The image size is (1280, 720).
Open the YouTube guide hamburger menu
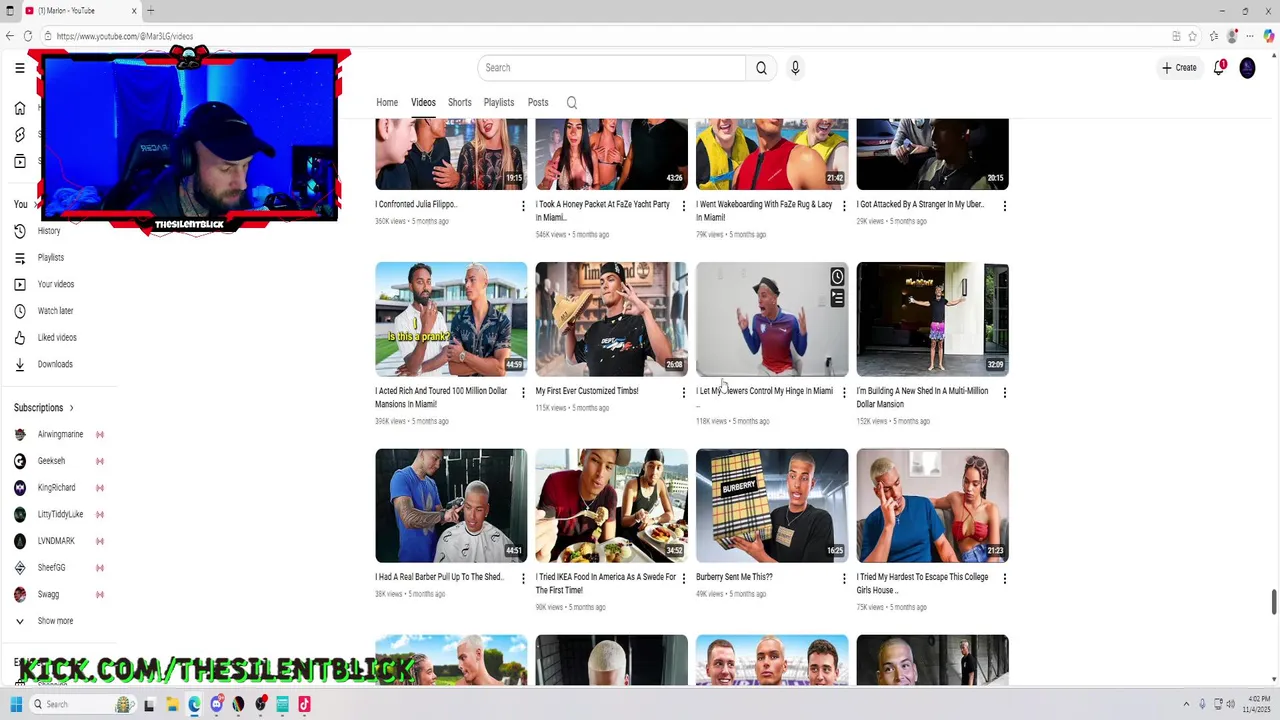[x=20, y=68]
